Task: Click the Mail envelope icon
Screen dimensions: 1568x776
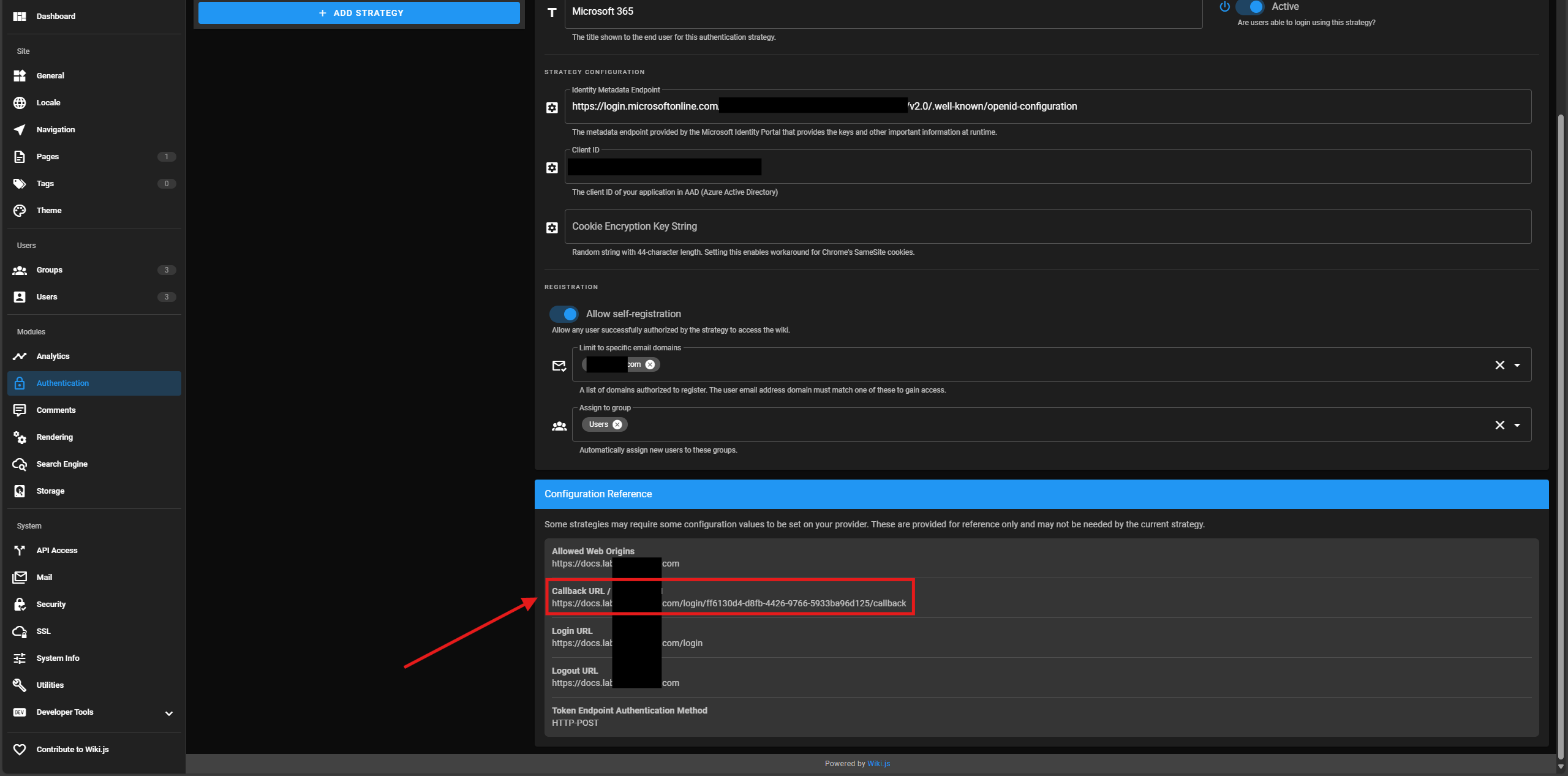Action: [20, 578]
